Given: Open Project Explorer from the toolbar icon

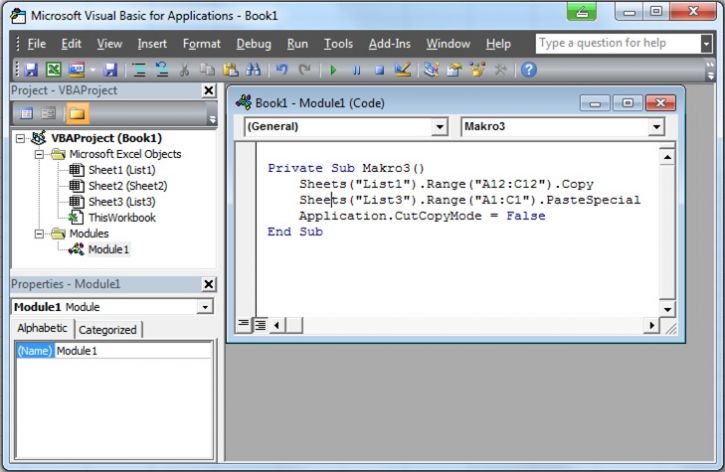Looking at the screenshot, I should coord(431,70).
